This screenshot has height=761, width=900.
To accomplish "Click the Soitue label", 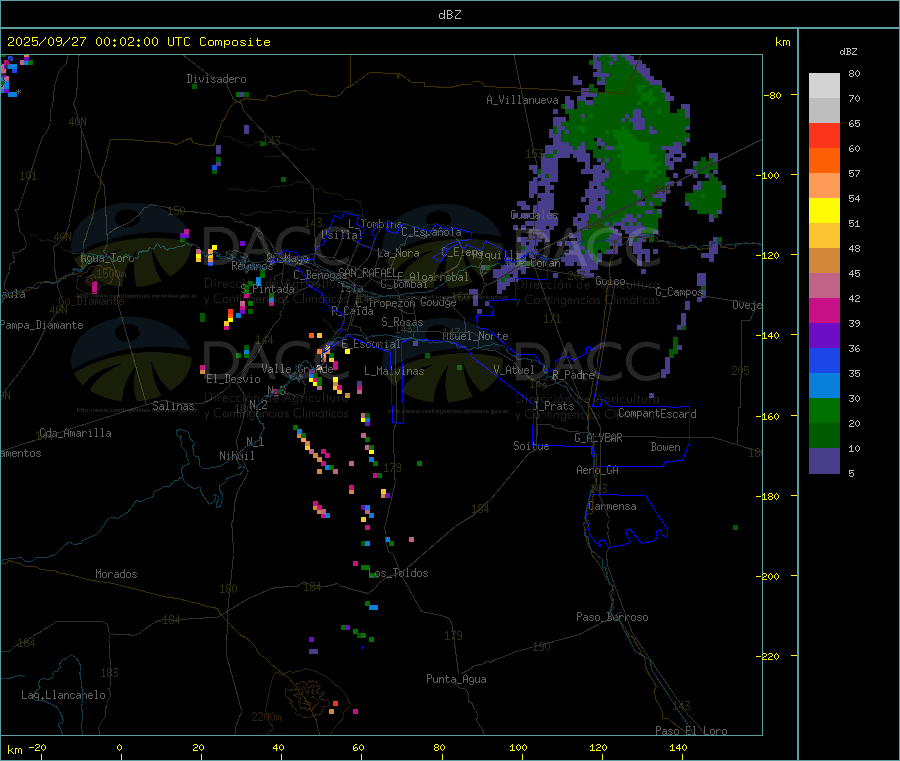I will tap(531, 446).
